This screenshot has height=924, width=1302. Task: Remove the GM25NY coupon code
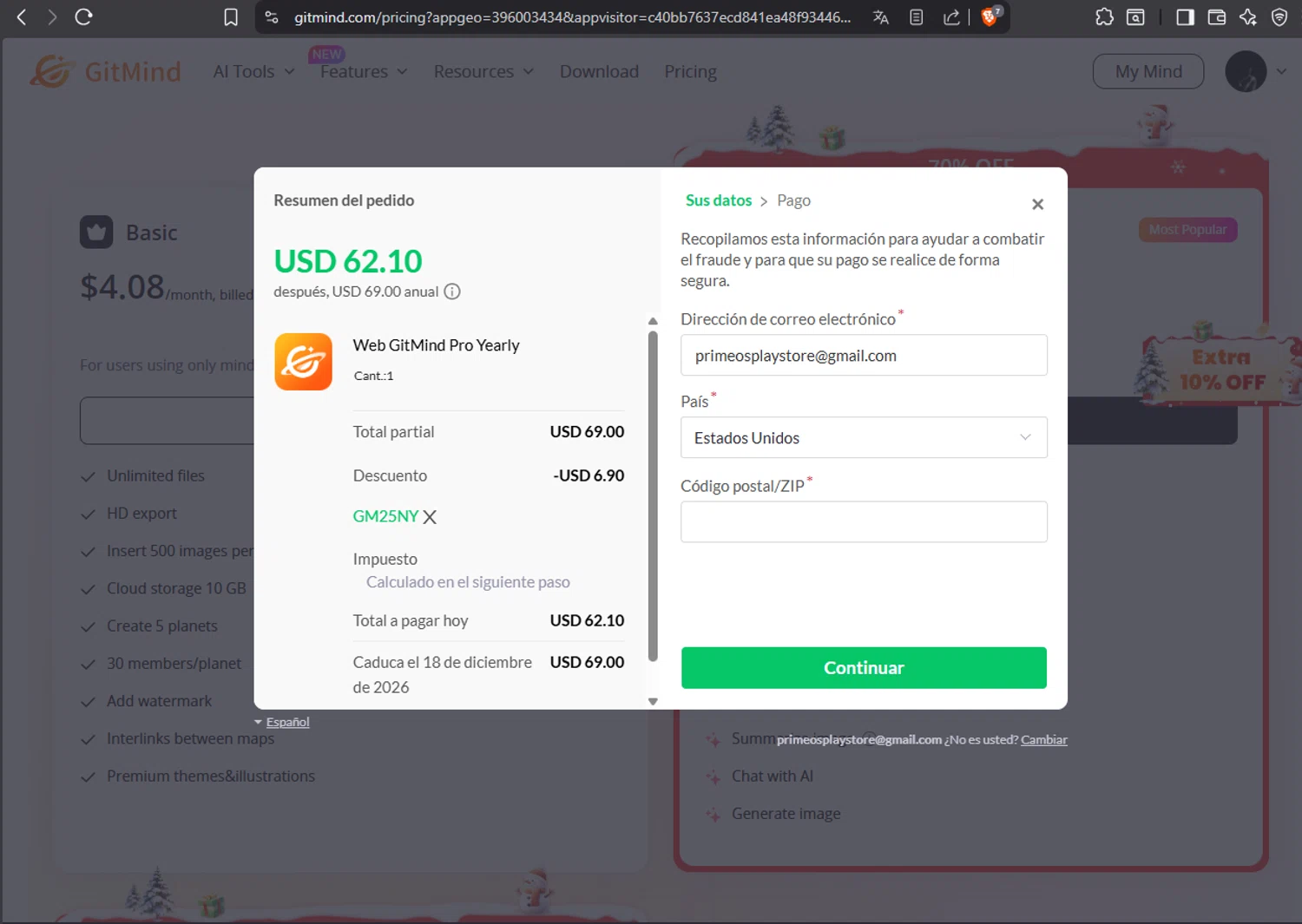[x=430, y=517]
